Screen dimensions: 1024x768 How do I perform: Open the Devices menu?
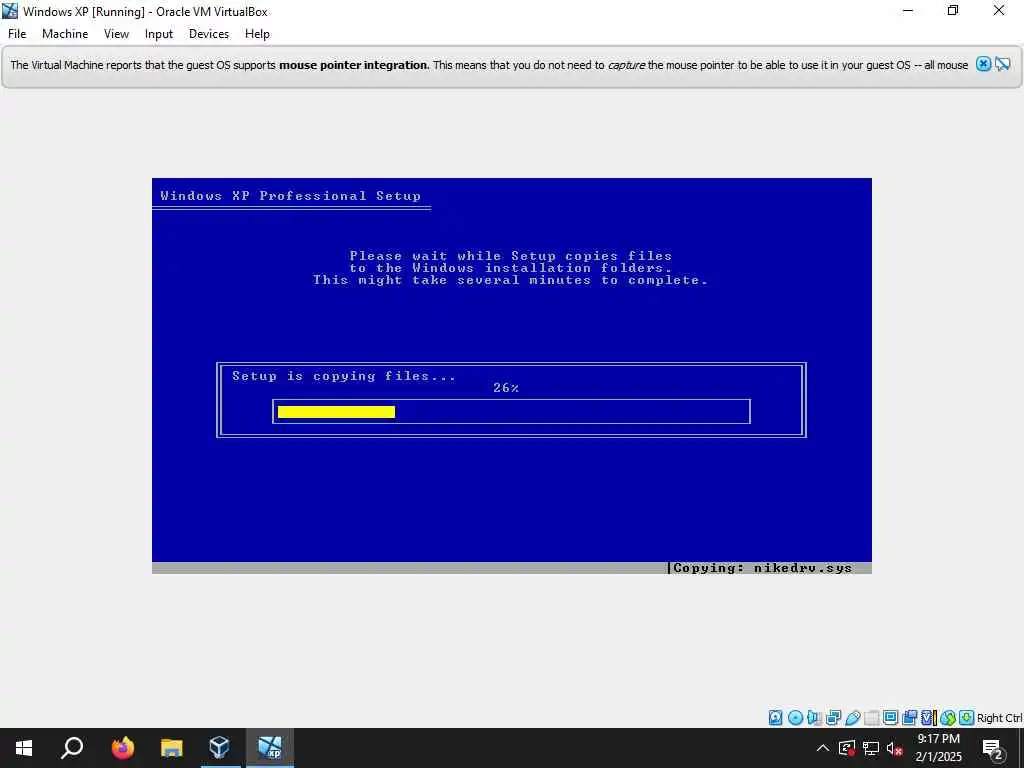[x=209, y=34]
